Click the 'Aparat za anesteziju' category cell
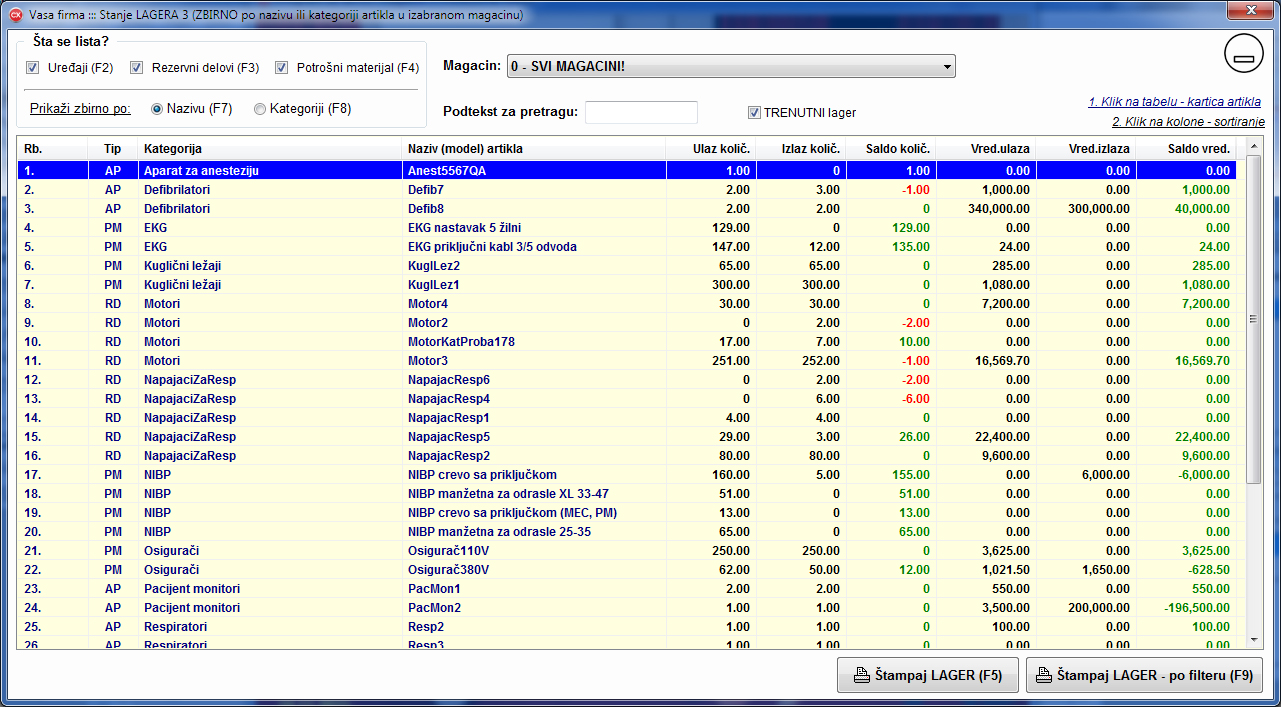The image size is (1281, 707). (270, 171)
